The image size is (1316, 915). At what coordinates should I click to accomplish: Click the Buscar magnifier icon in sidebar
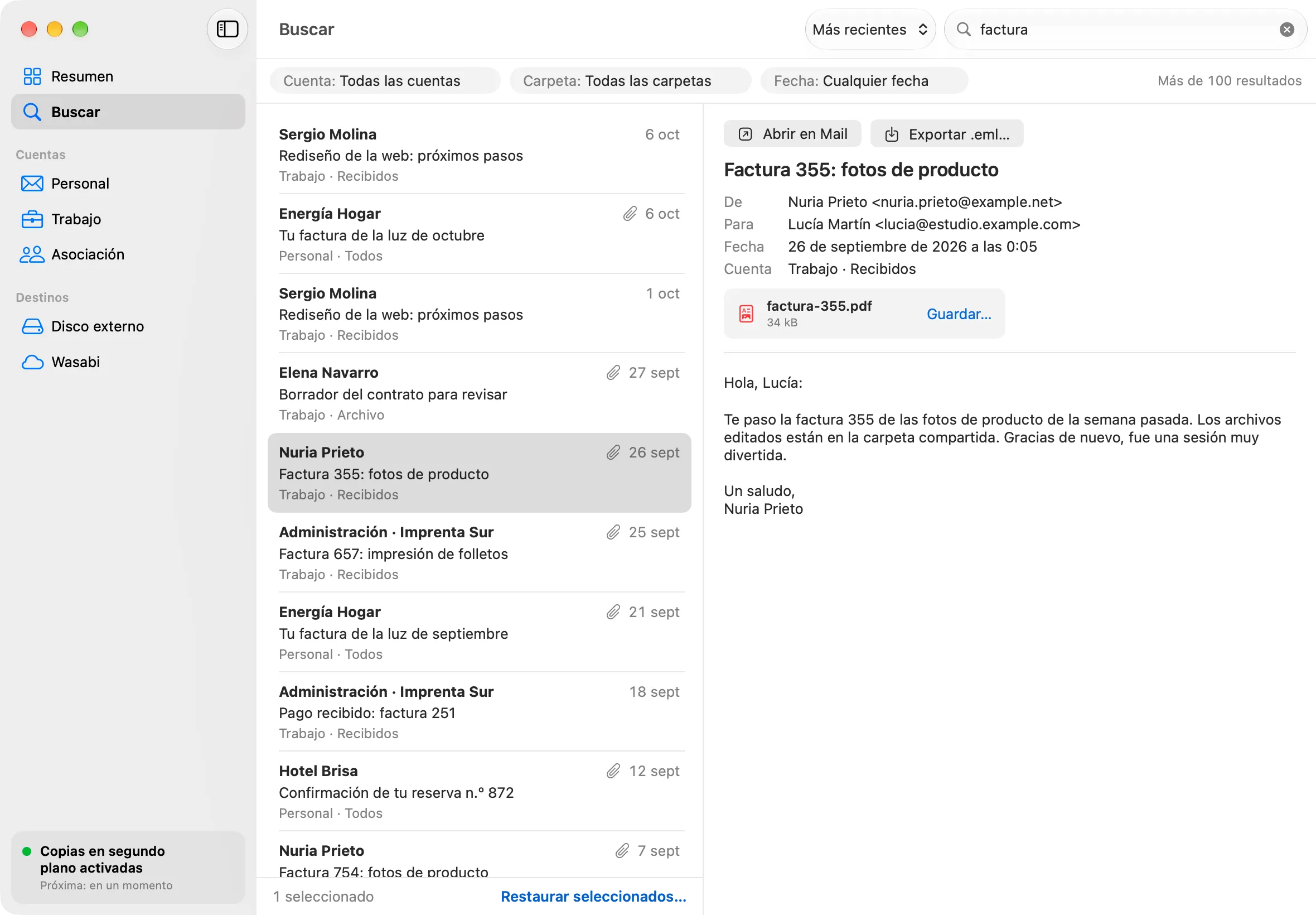point(32,112)
